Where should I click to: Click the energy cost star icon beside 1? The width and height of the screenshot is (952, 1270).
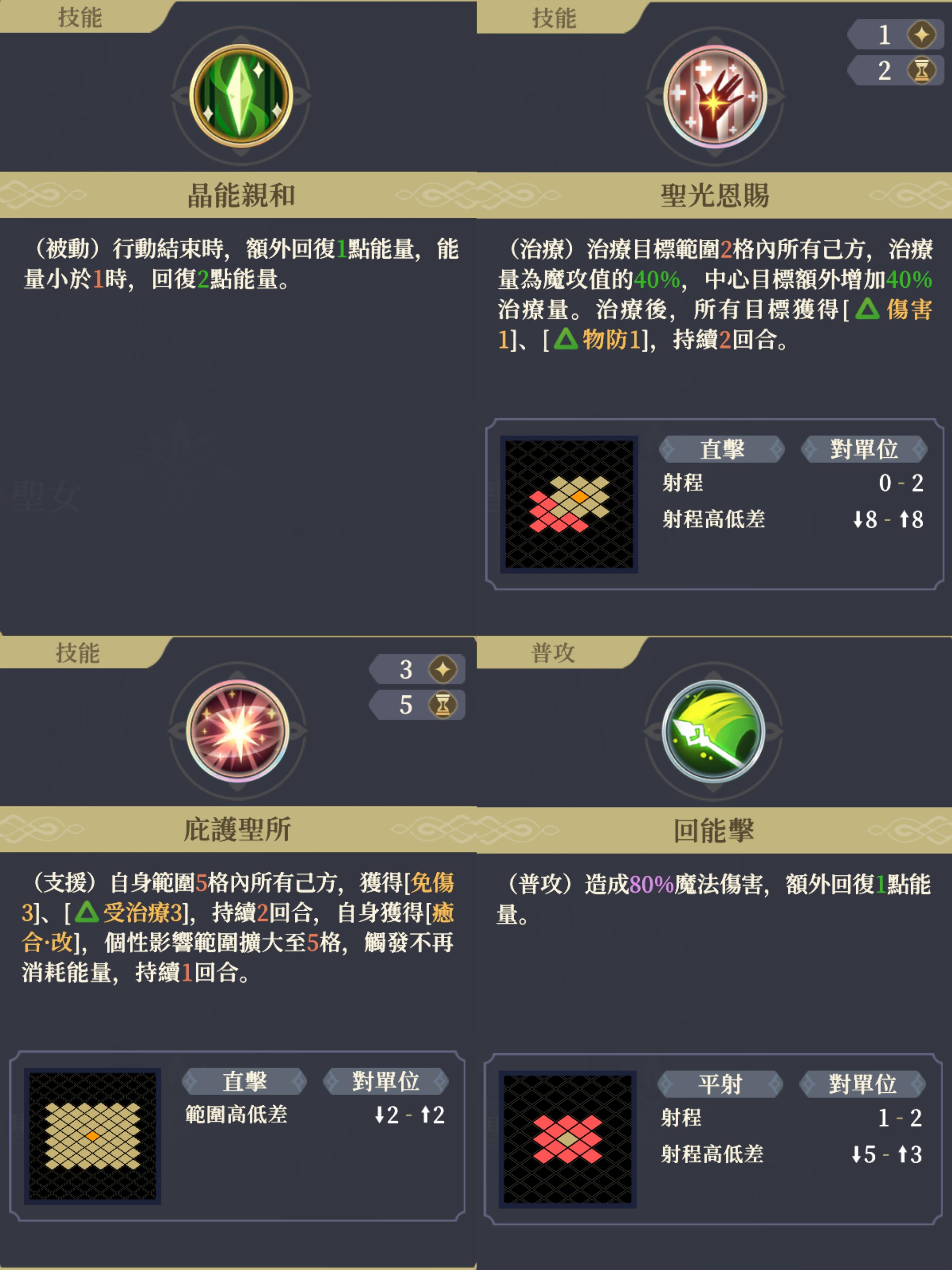922,34
